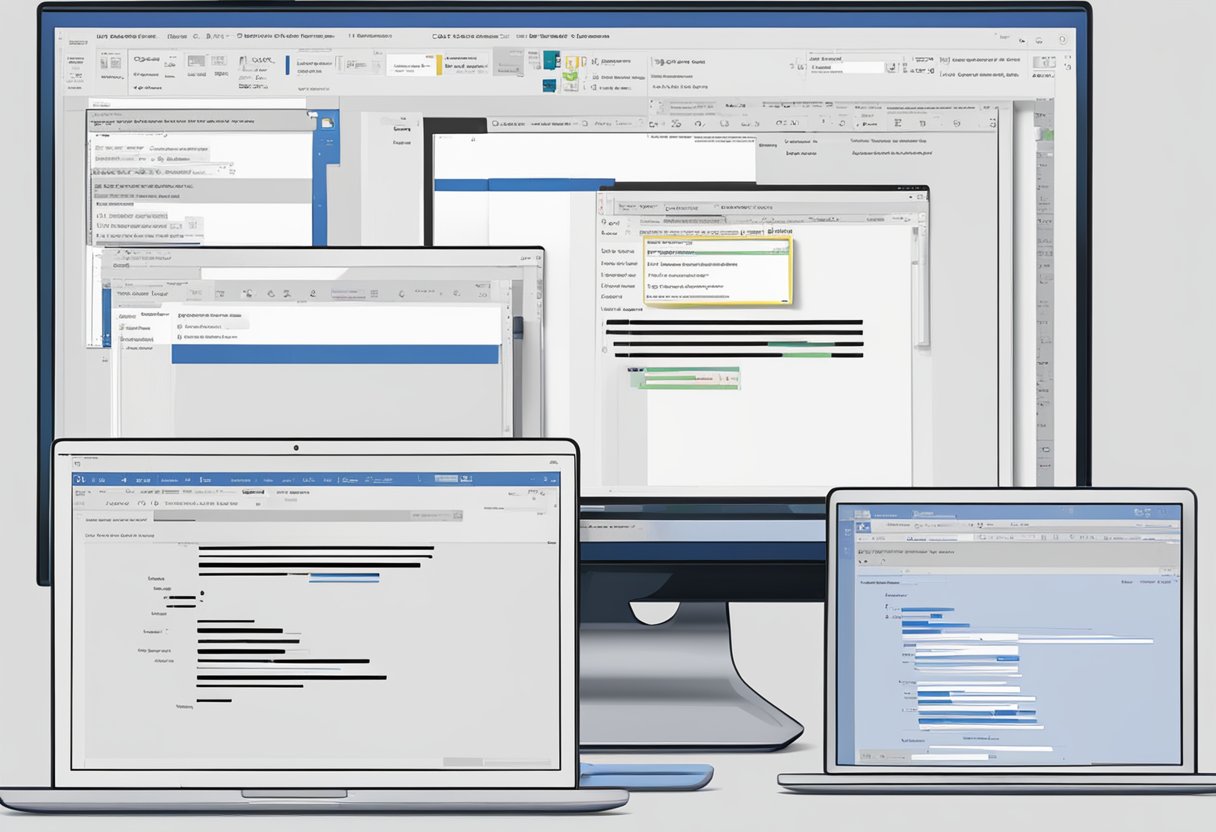
Task: Click the blue highlighted text line on the left laptop
Action: click(x=344, y=577)
